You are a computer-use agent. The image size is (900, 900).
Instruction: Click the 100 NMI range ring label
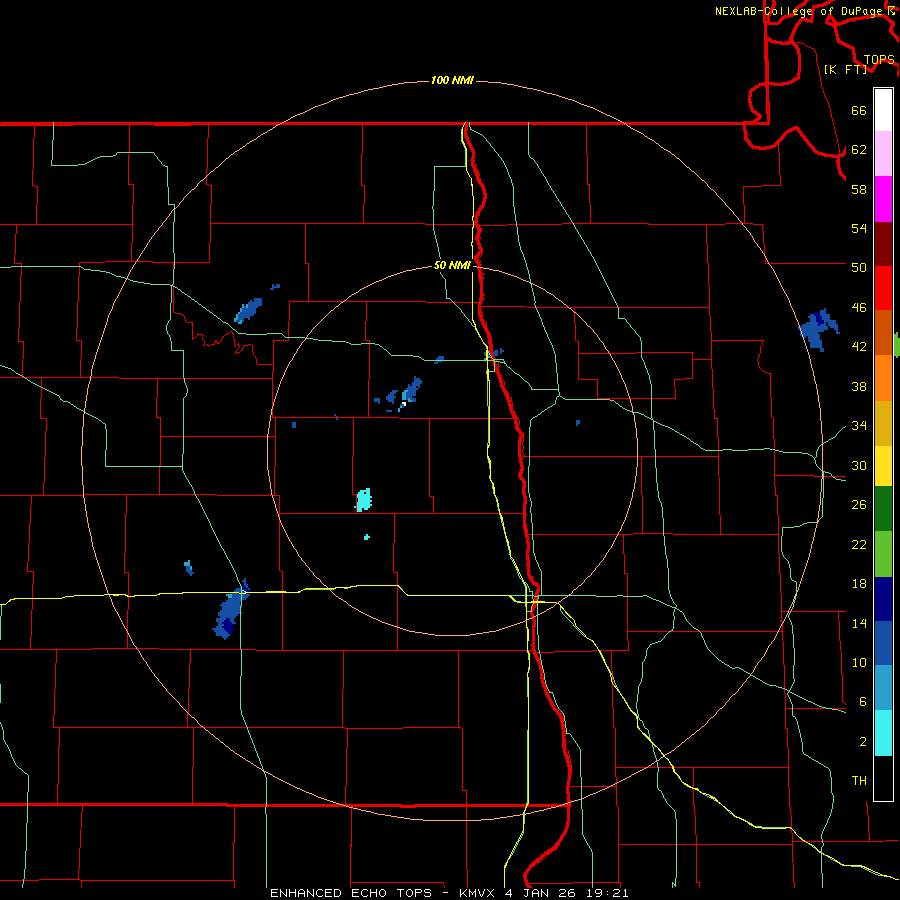click(452, 80)
